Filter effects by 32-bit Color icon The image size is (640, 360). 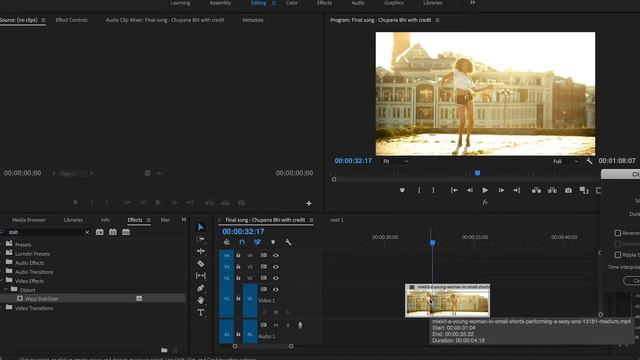coord(113,232)
